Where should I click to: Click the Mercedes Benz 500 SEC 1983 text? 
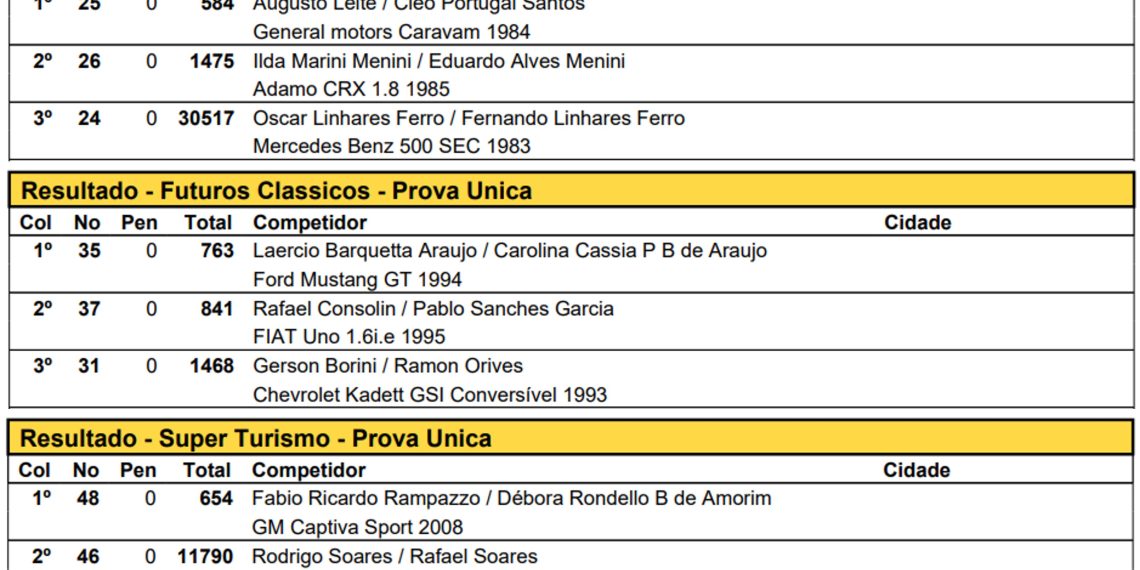391,146
